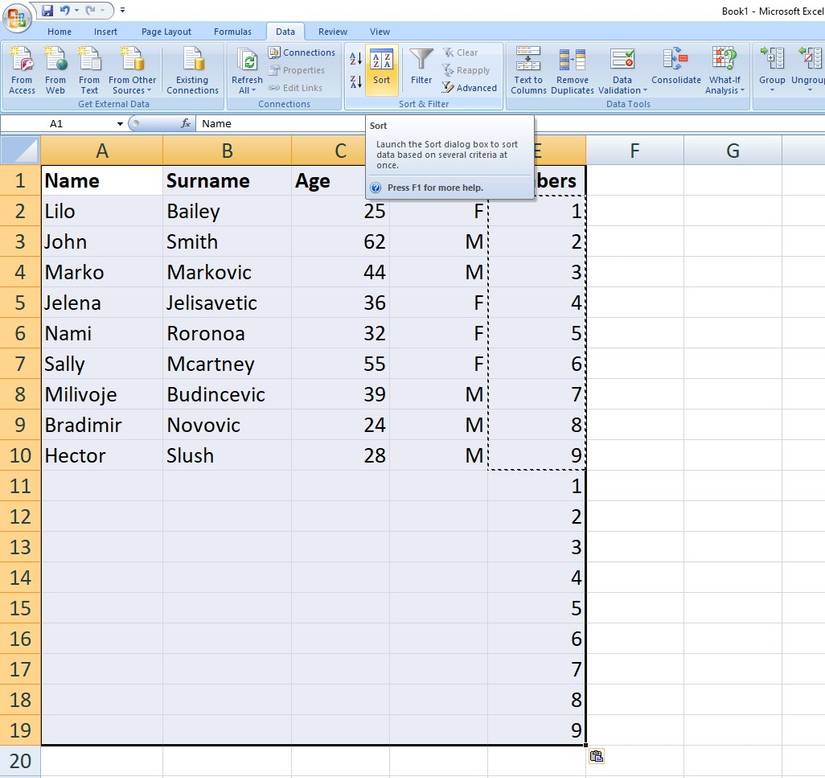The width and height of the screenshot is (825, 778).
Task: Click the Paste Options smart tag
Action: [x=596, y=756]
